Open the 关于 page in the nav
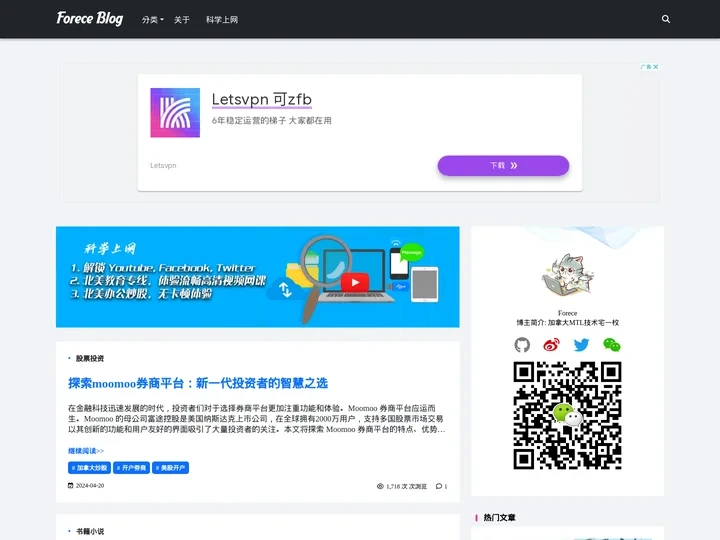The width and height of the screenshot is (720, 540). coord(181,20)
